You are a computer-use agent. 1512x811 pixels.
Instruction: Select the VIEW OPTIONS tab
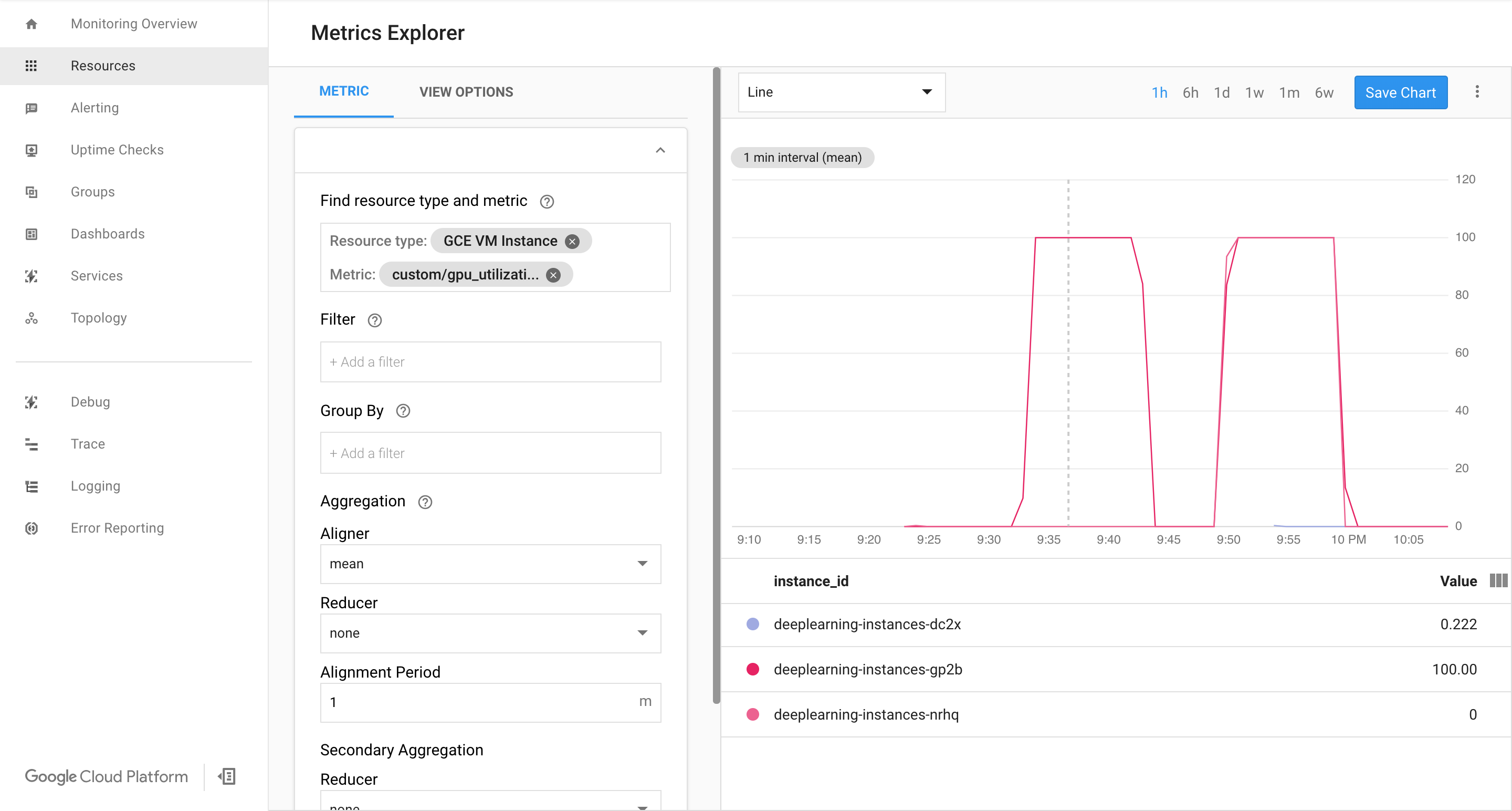[466, 92]
